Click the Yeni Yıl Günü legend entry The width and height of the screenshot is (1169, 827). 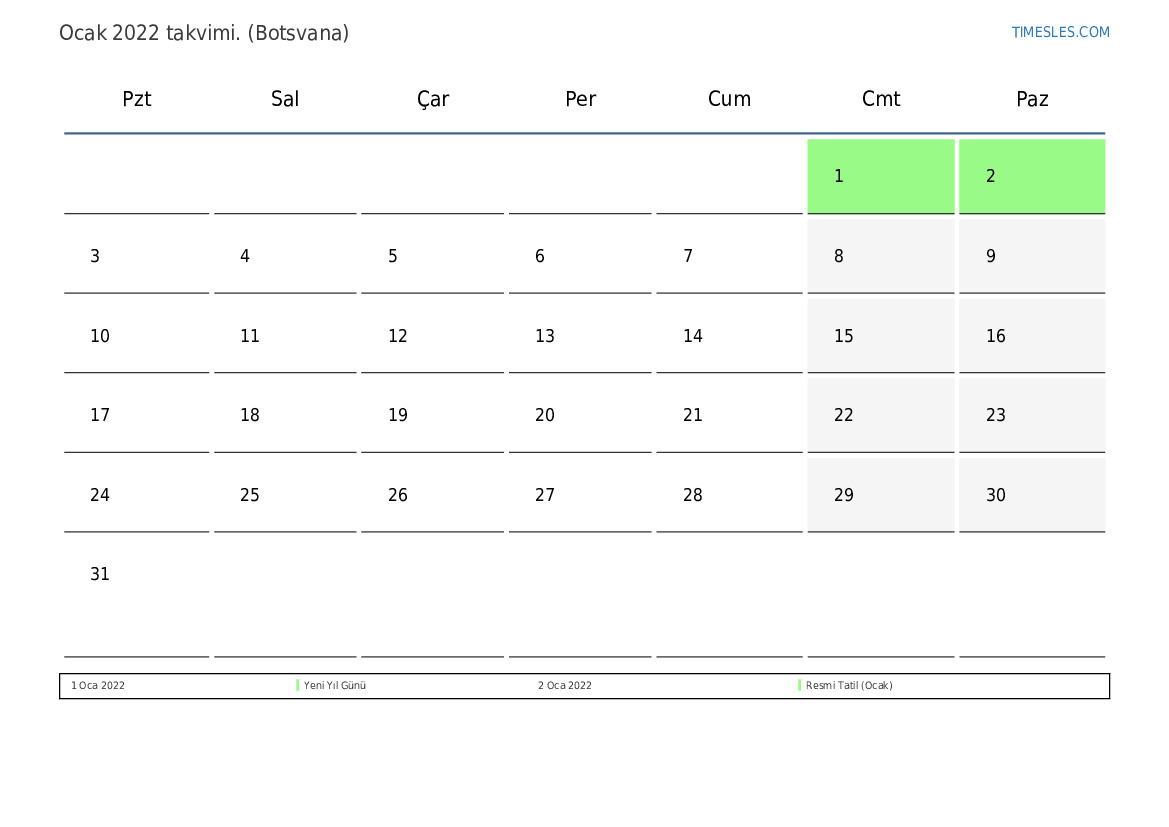pyautogui.click(x=335, y=686)
